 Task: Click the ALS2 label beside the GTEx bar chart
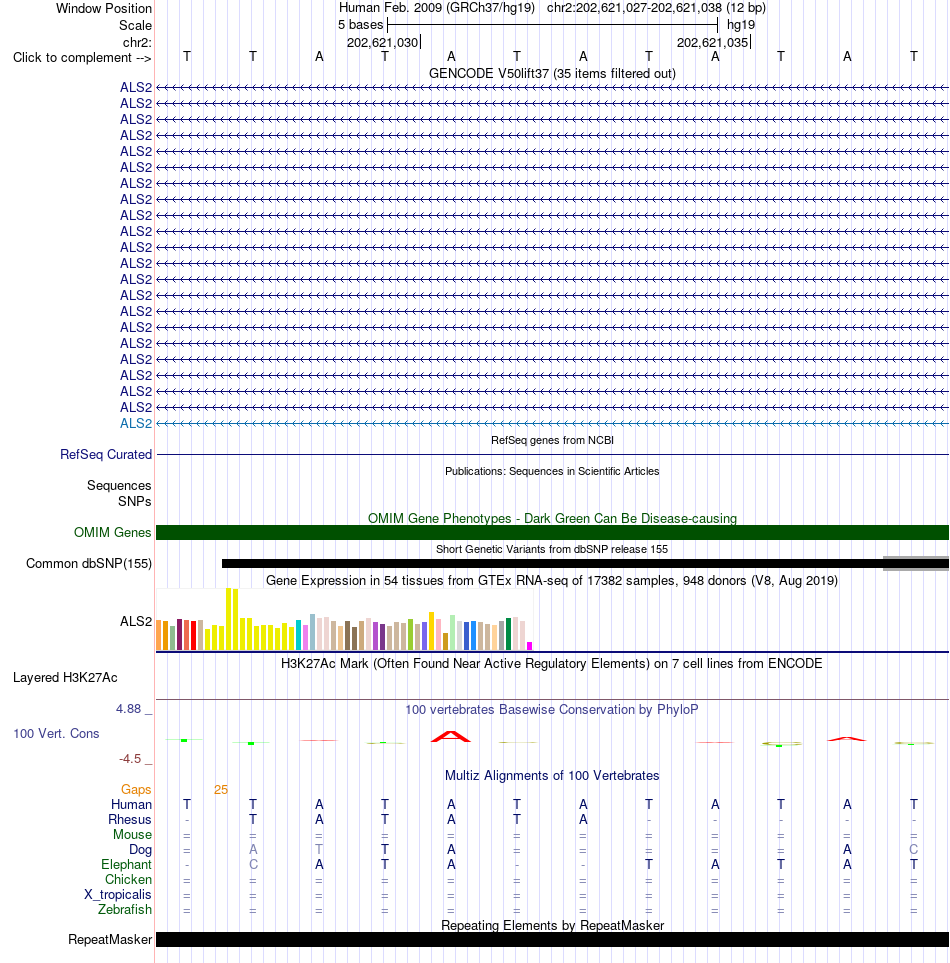pos(136,622)
